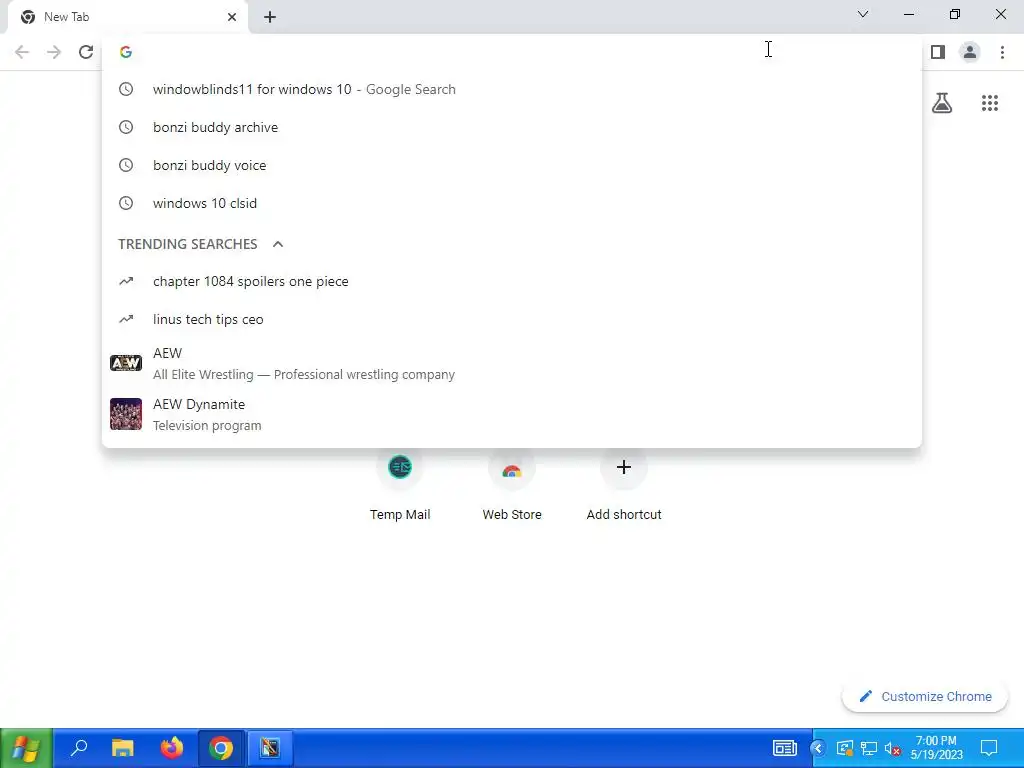
Task: Open the clock showing 7:00 PM
Action: 936,748
